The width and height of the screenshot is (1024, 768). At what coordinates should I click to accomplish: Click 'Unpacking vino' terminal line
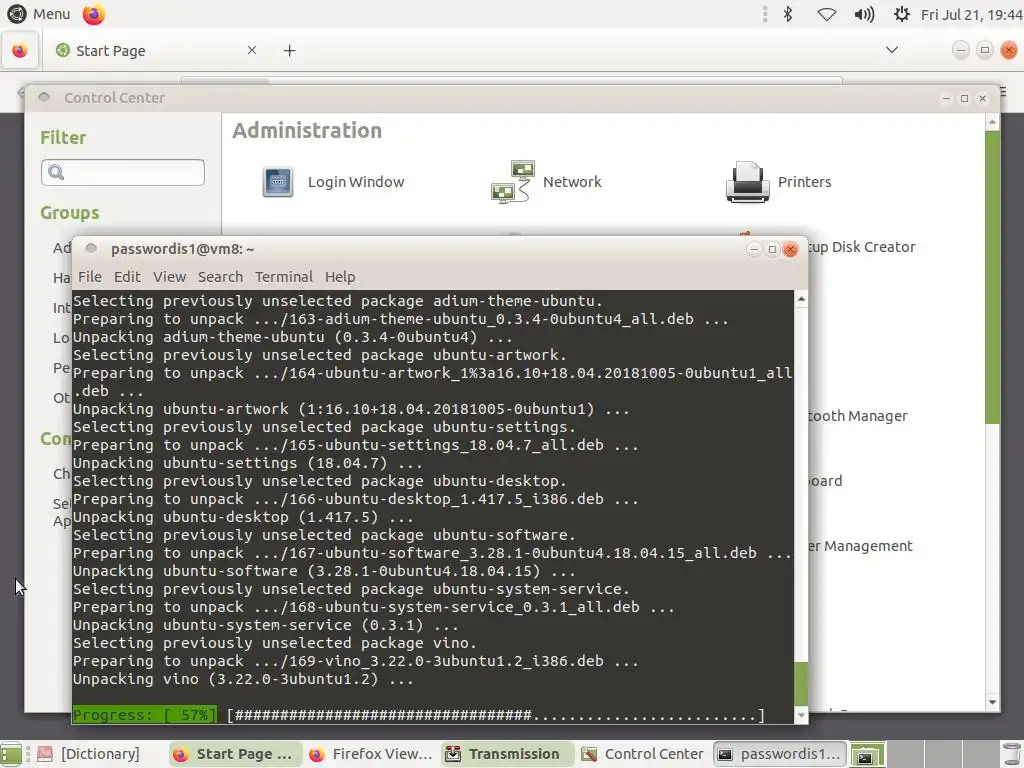243,679
